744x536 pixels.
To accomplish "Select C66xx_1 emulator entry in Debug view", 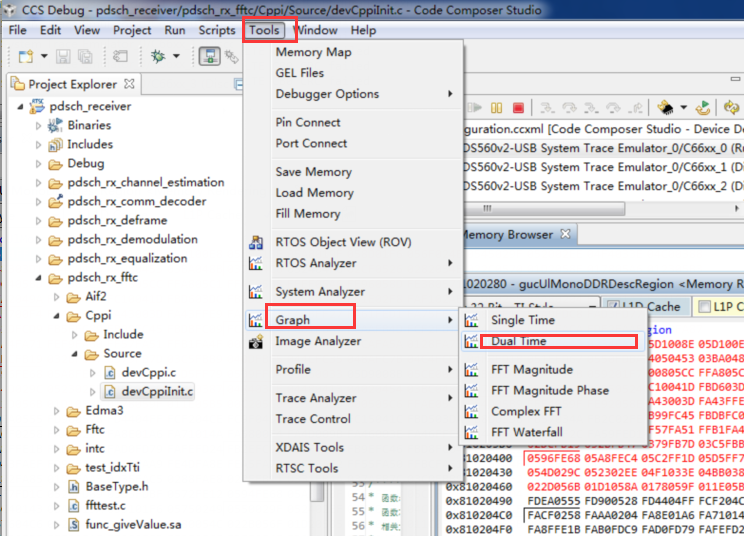I will point(604,167).
